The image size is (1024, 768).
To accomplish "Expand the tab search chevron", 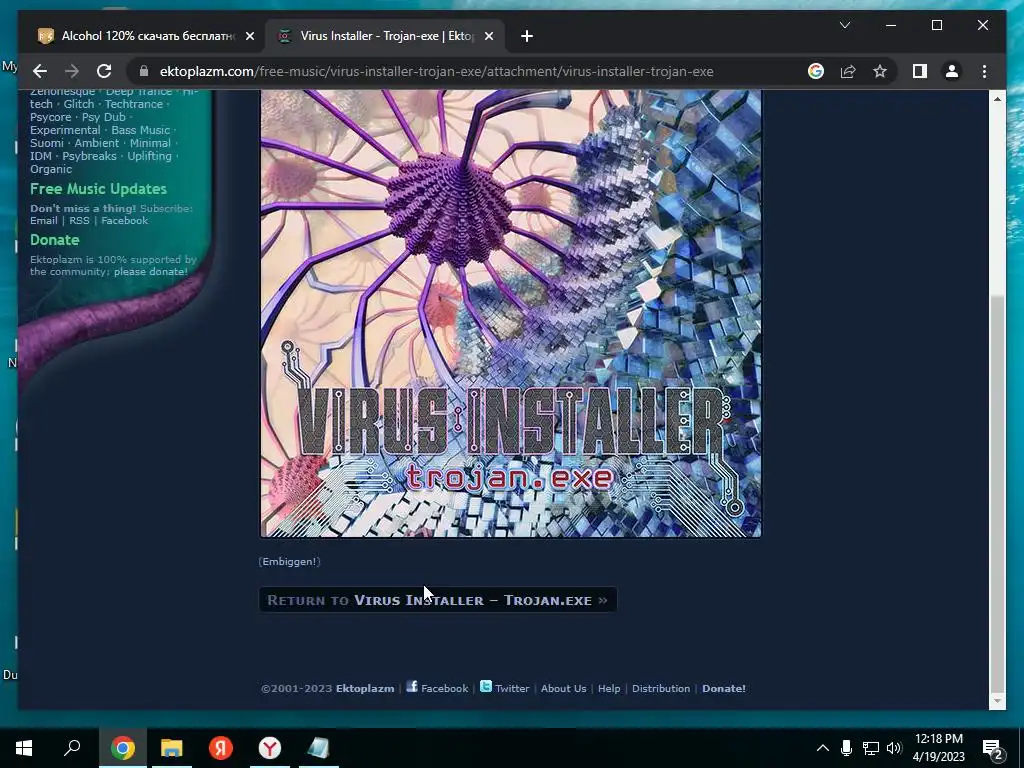I will click(844, 25).
